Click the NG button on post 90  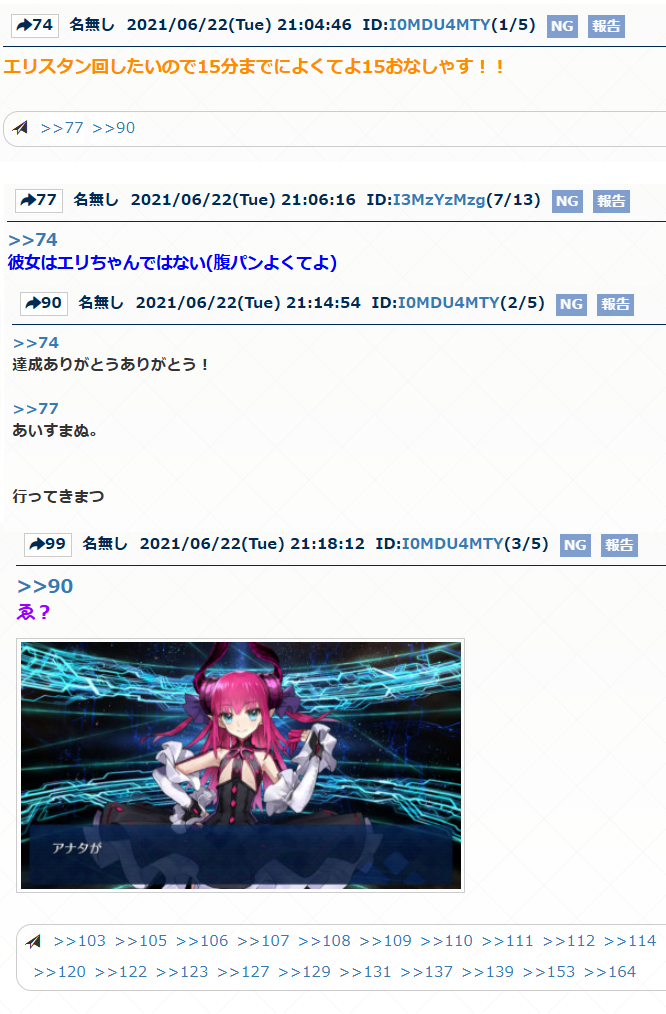coord(571,304)
